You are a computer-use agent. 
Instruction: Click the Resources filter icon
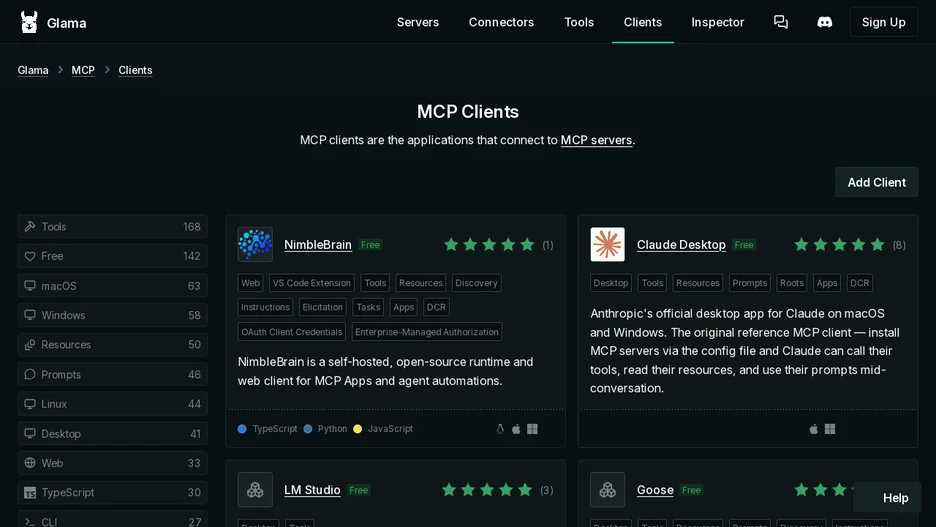coord(30,344)
